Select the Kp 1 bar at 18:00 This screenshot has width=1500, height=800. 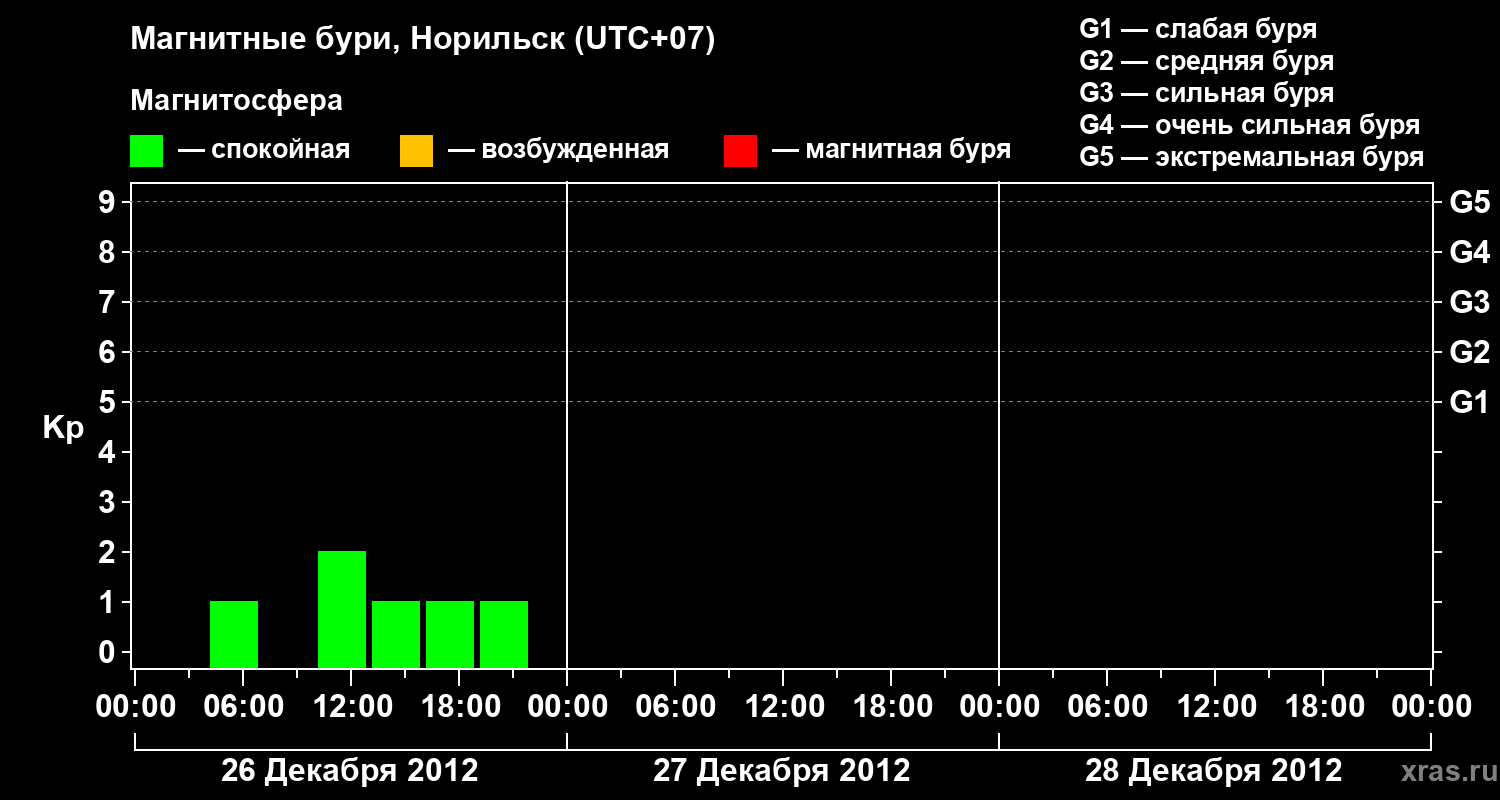point(450,634)
